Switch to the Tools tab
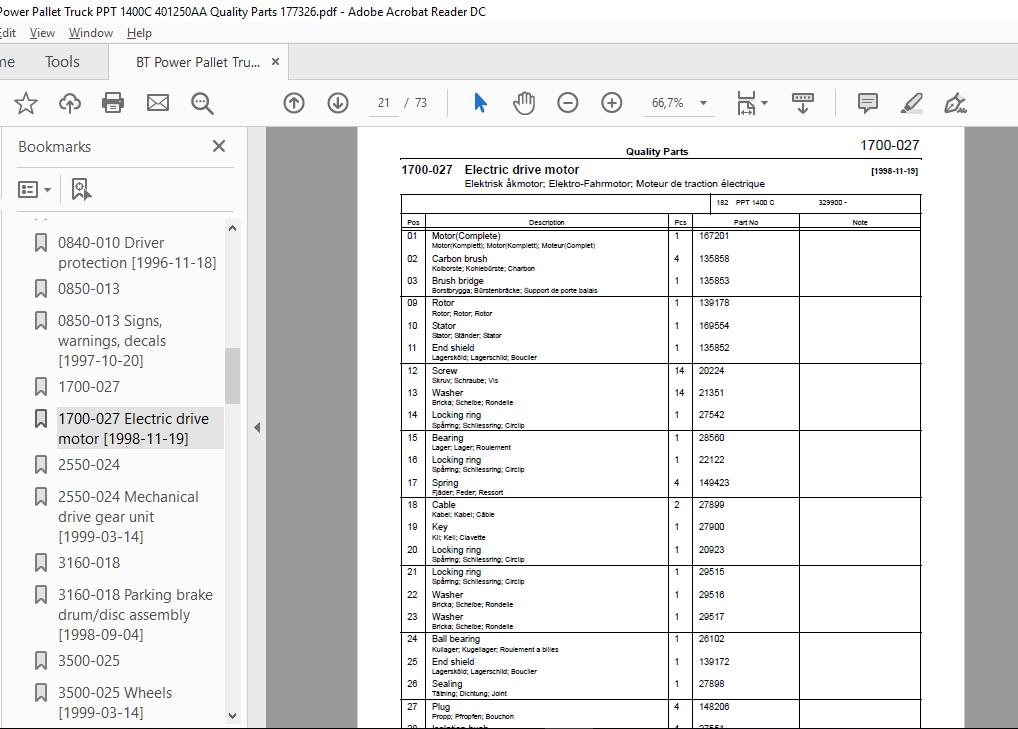1018x729 pixels. pyautogui.click(x=62, y=62)
